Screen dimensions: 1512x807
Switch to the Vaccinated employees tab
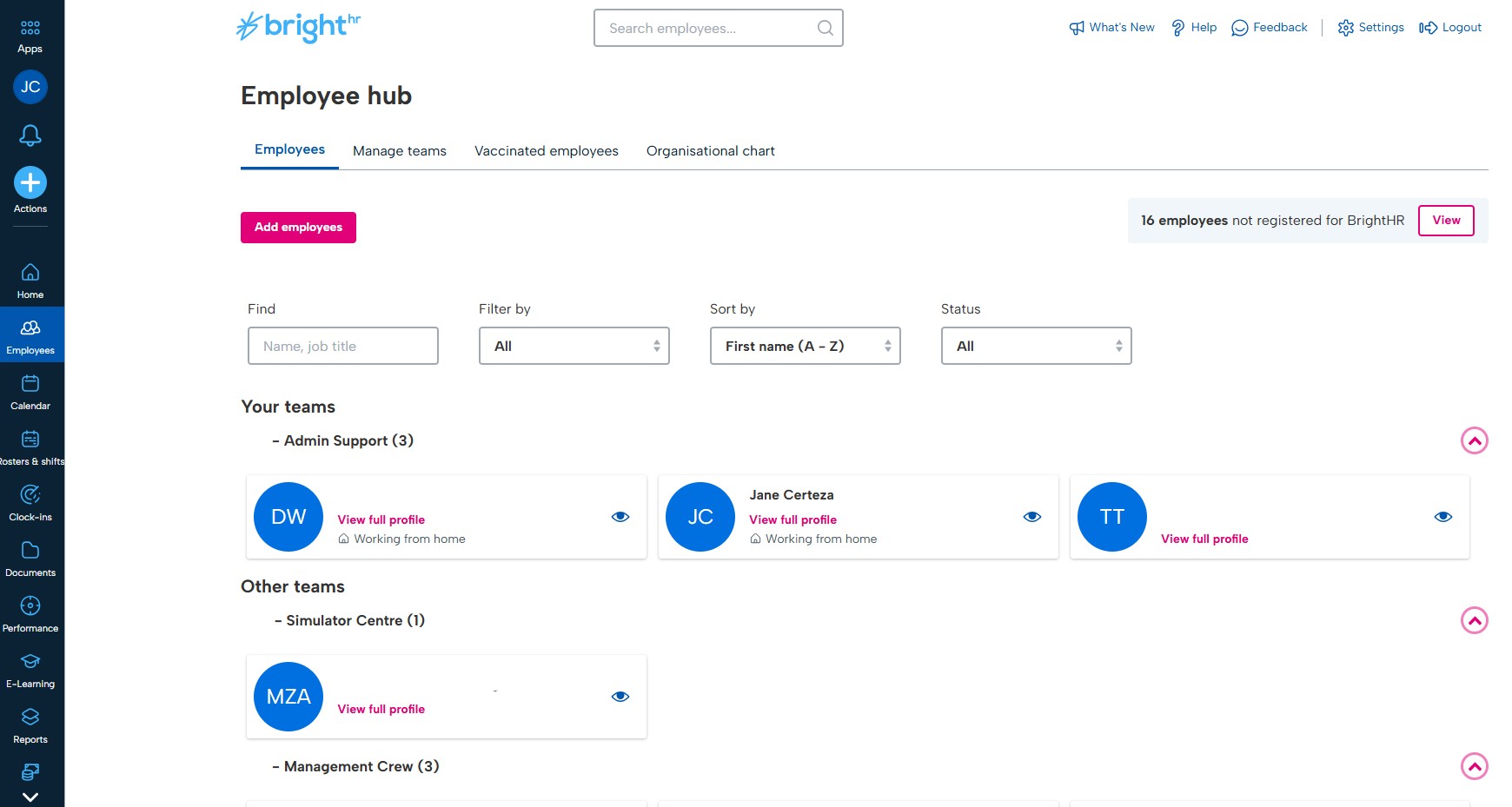(547, 151)
